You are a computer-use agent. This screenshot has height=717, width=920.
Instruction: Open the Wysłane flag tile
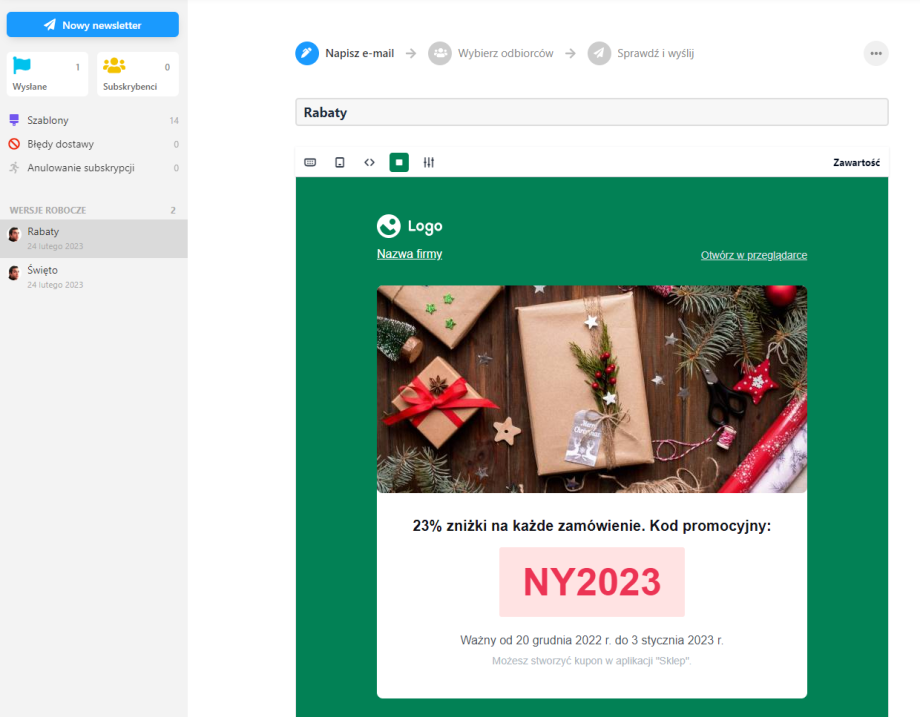pos(47,75)
